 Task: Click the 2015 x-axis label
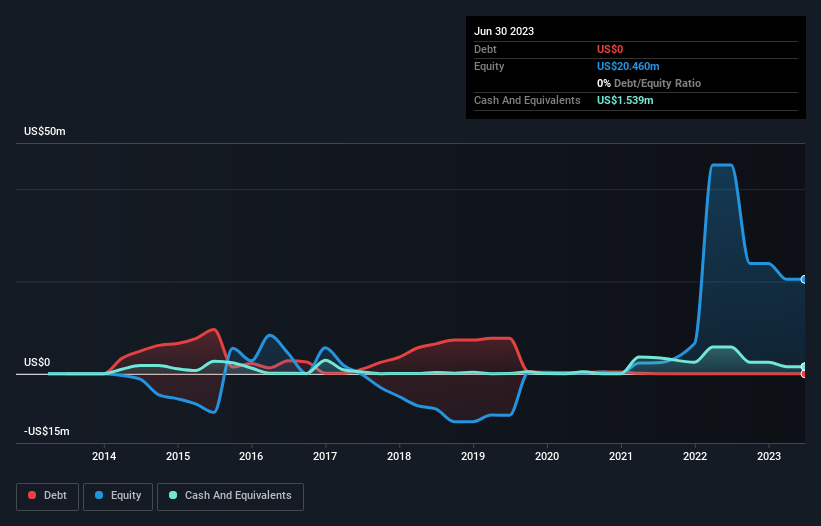[x=178, y=456]
